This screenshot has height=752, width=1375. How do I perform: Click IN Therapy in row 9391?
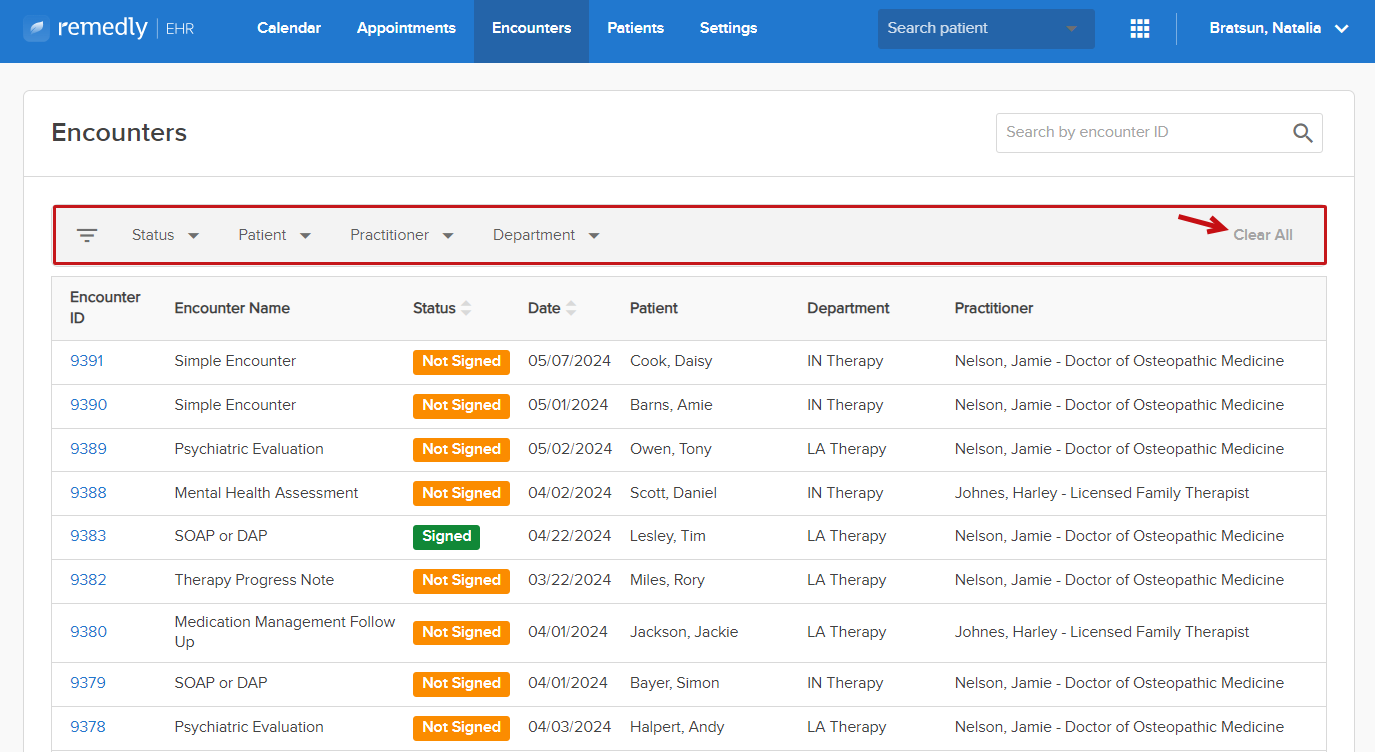tap(845, 361)
